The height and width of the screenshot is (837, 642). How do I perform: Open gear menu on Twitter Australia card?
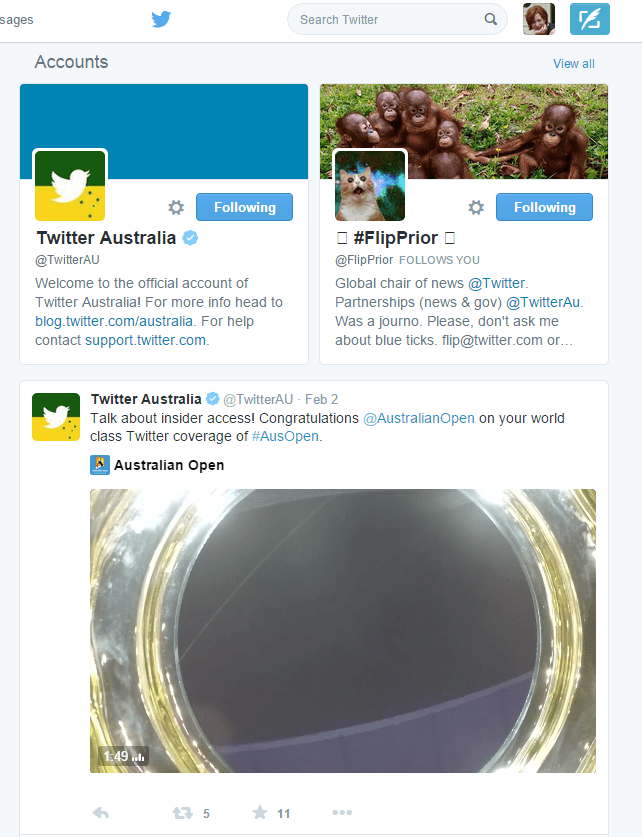click(176, 207)
